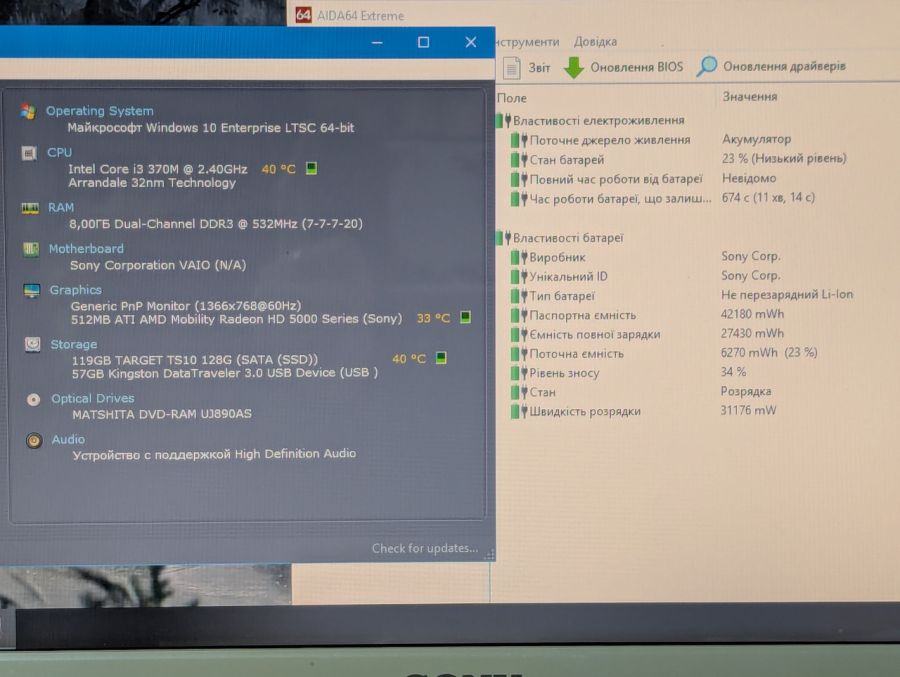Click the green storage temperature indicator
This screenshot has width=900, height=677.
[x=441, y=358]
